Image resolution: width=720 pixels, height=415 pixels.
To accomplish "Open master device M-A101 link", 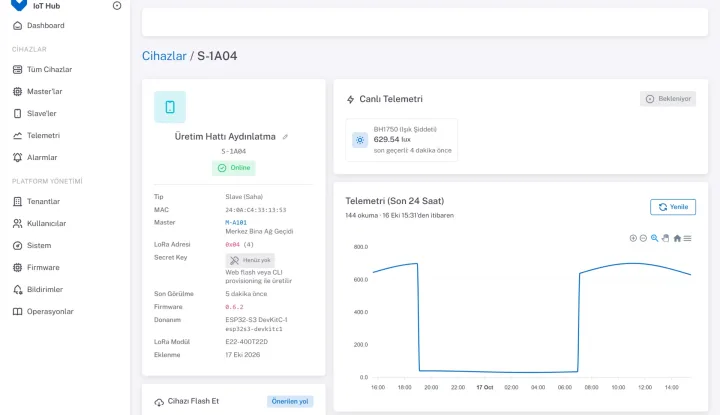I will click(x=236, y=223).
